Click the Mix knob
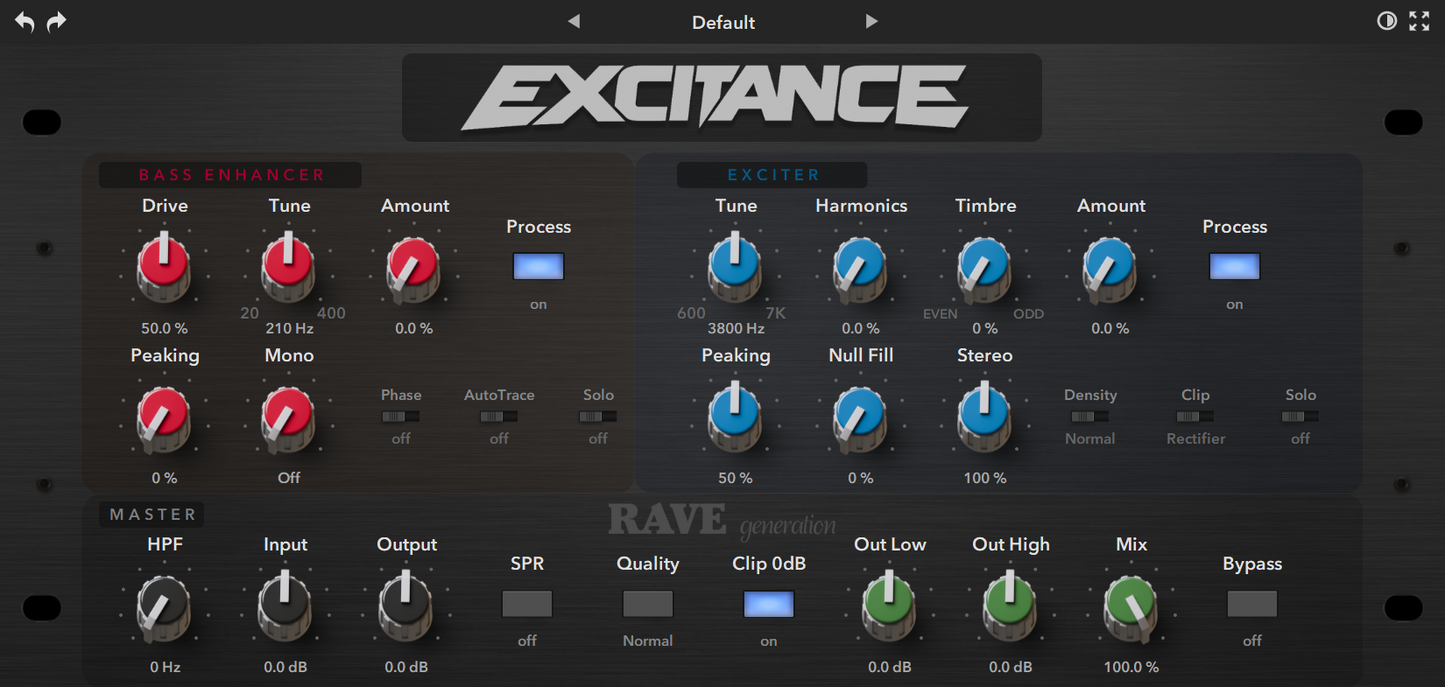This screenshot has height=687, width=1445. 1131,607
